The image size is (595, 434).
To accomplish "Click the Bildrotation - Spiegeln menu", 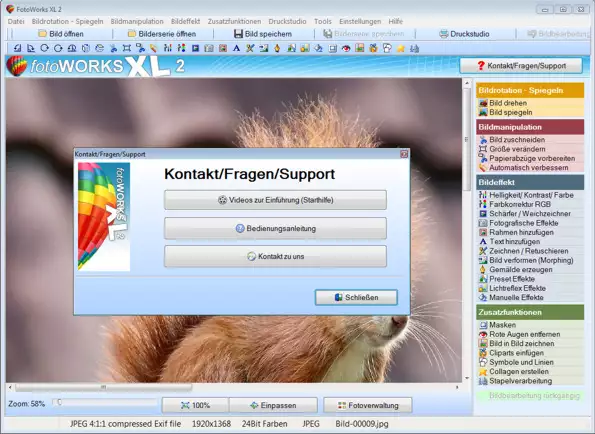I will 68,22.
